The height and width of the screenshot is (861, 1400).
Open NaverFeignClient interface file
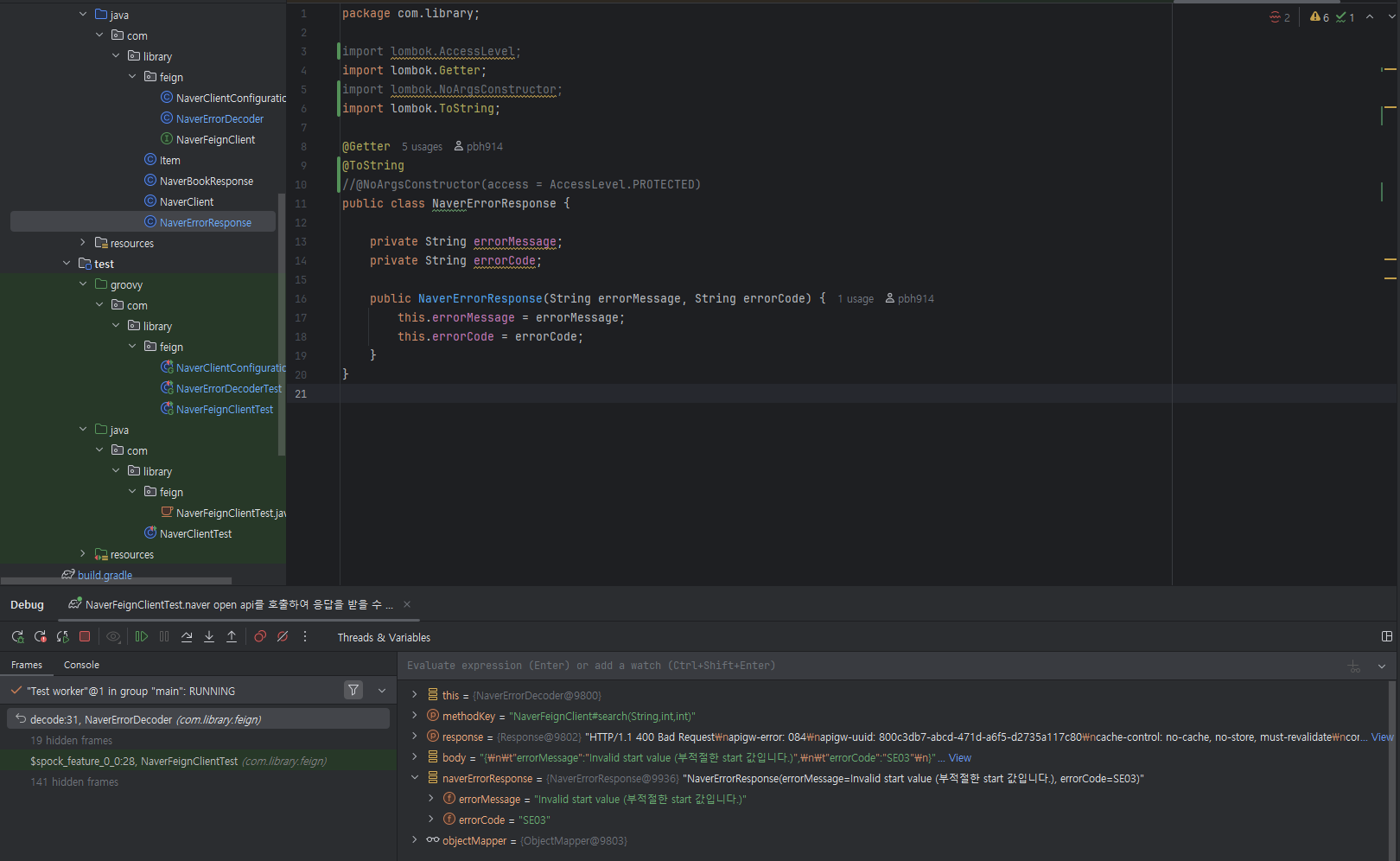click(215, 139)
